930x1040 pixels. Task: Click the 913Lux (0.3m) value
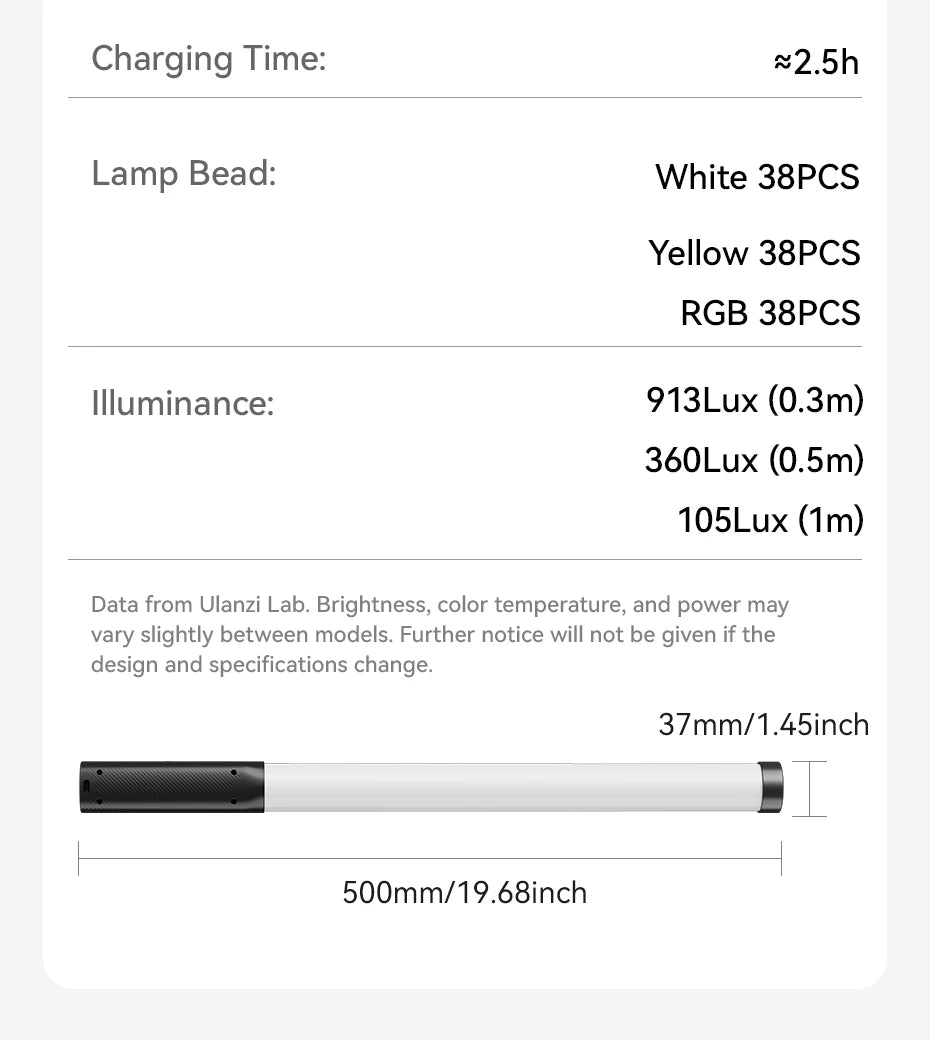[754, 400]
